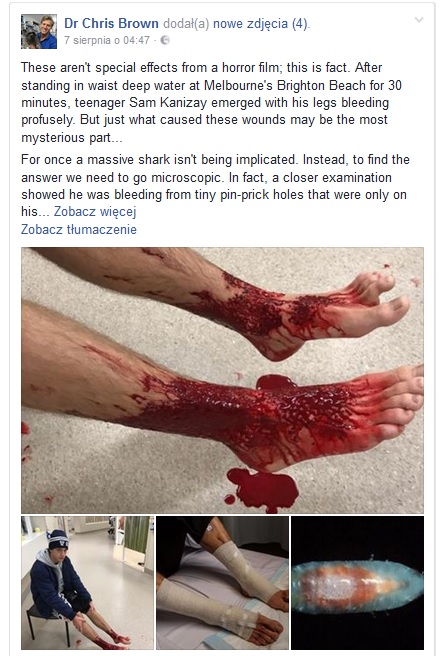
Task: Click the first paragraph about Brighton Beach
Action: pyautogui.click(x=211, y=102)
